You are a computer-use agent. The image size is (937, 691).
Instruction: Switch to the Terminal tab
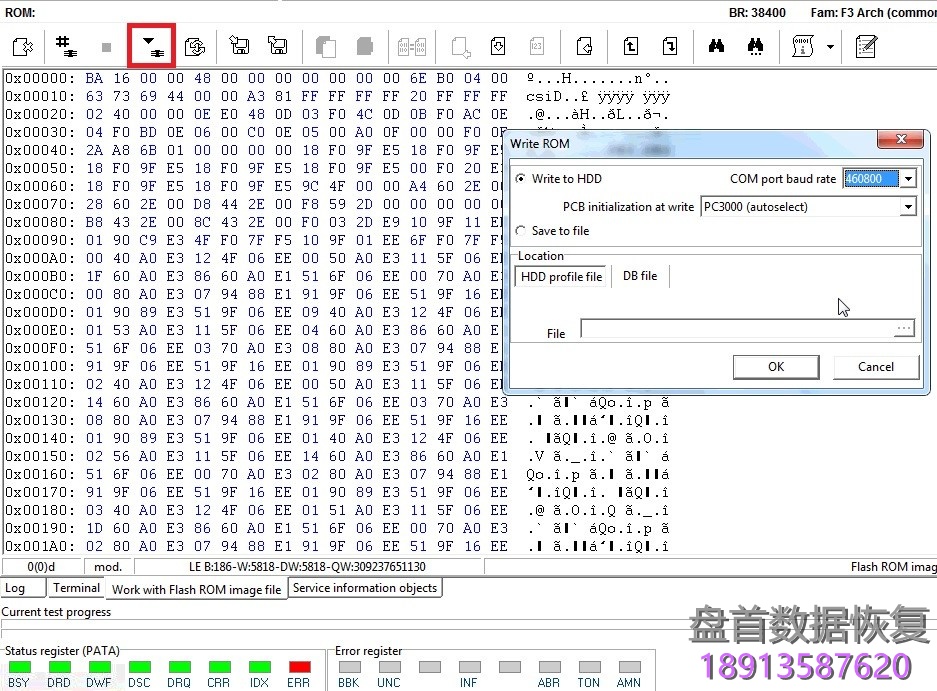75,588
